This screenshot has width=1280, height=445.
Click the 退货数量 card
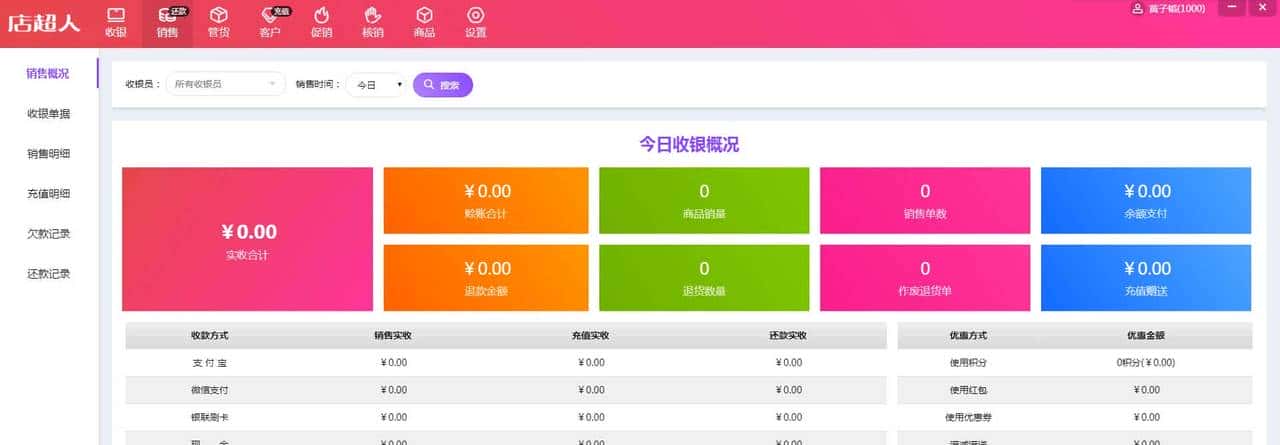click(704, 277)
